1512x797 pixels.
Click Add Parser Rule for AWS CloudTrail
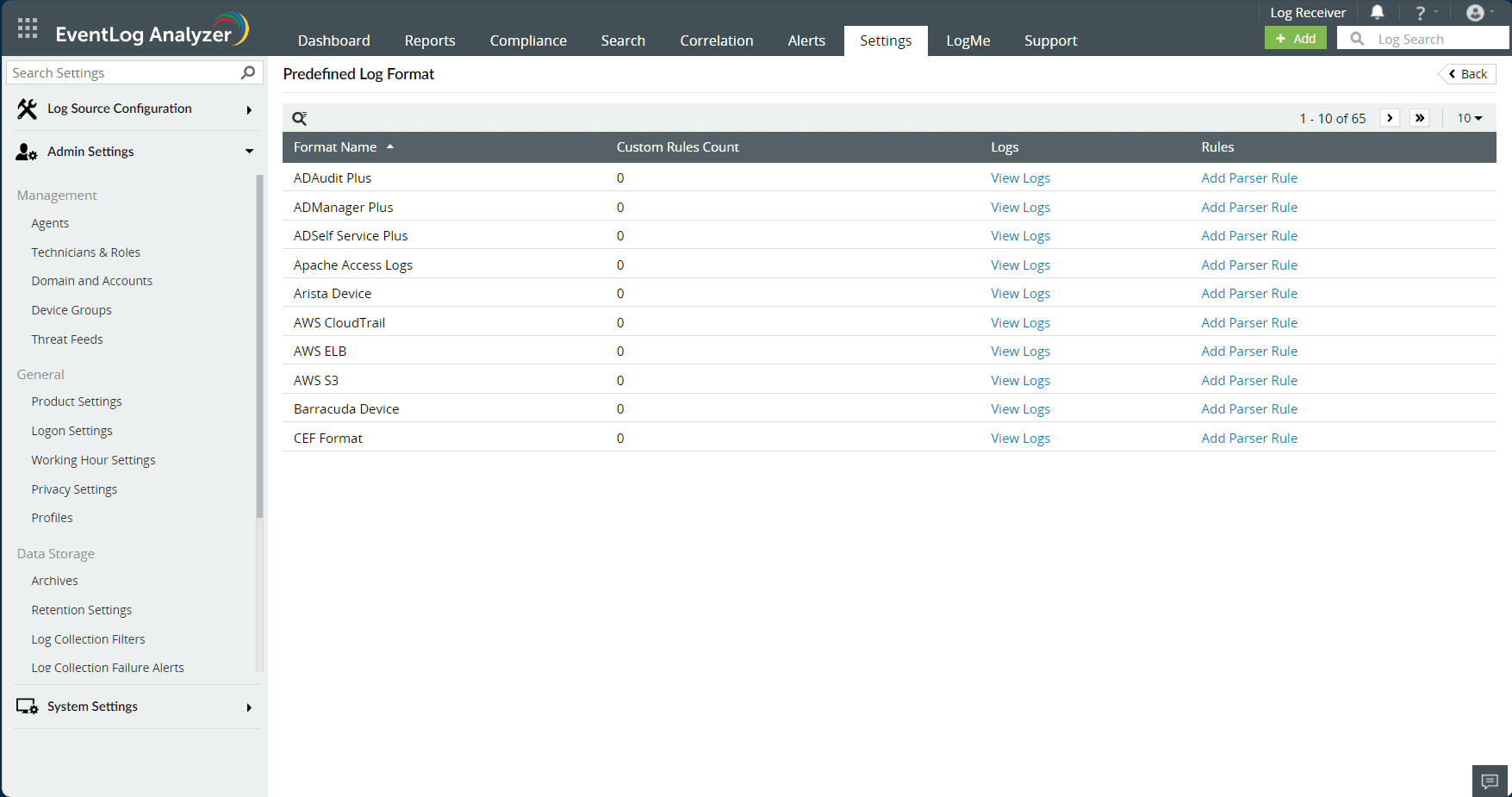tap(1249, 322)
